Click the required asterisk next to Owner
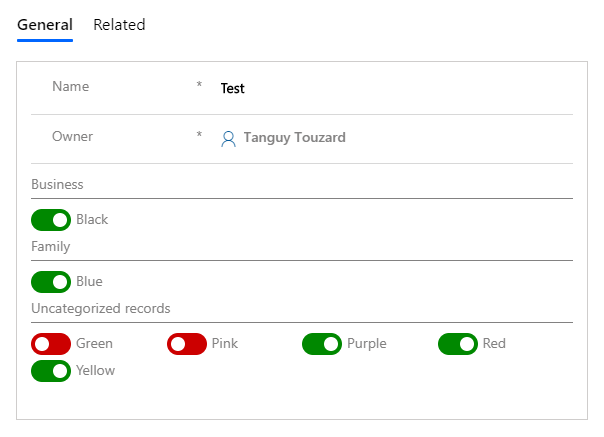Viewport: 604px width, 437px height. [x=199, y=136]
